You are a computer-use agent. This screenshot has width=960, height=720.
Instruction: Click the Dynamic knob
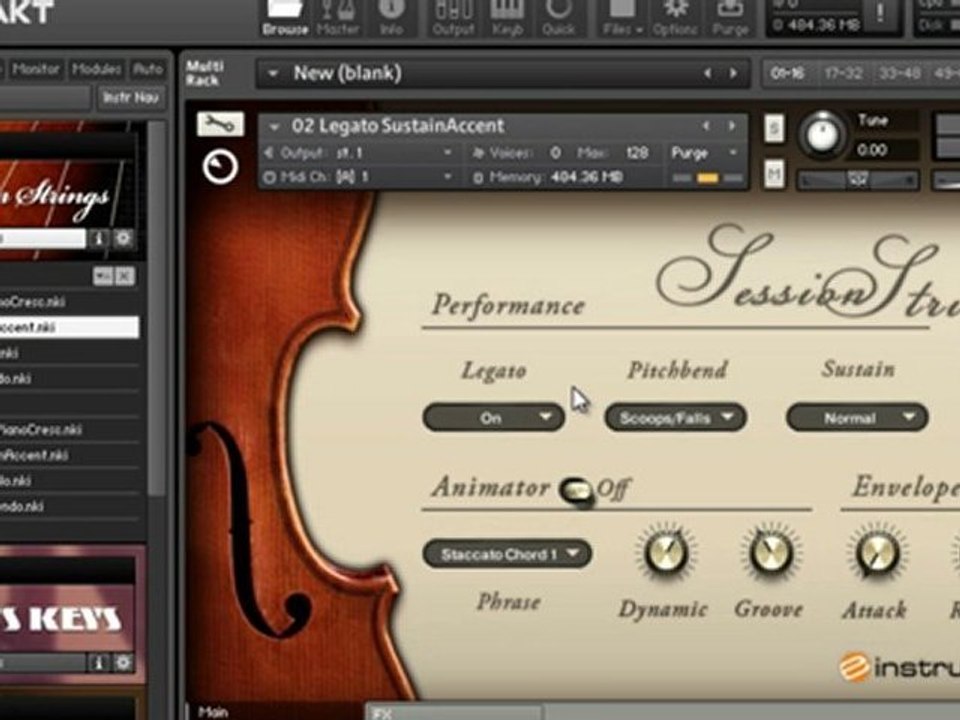[x=665, y=553]
